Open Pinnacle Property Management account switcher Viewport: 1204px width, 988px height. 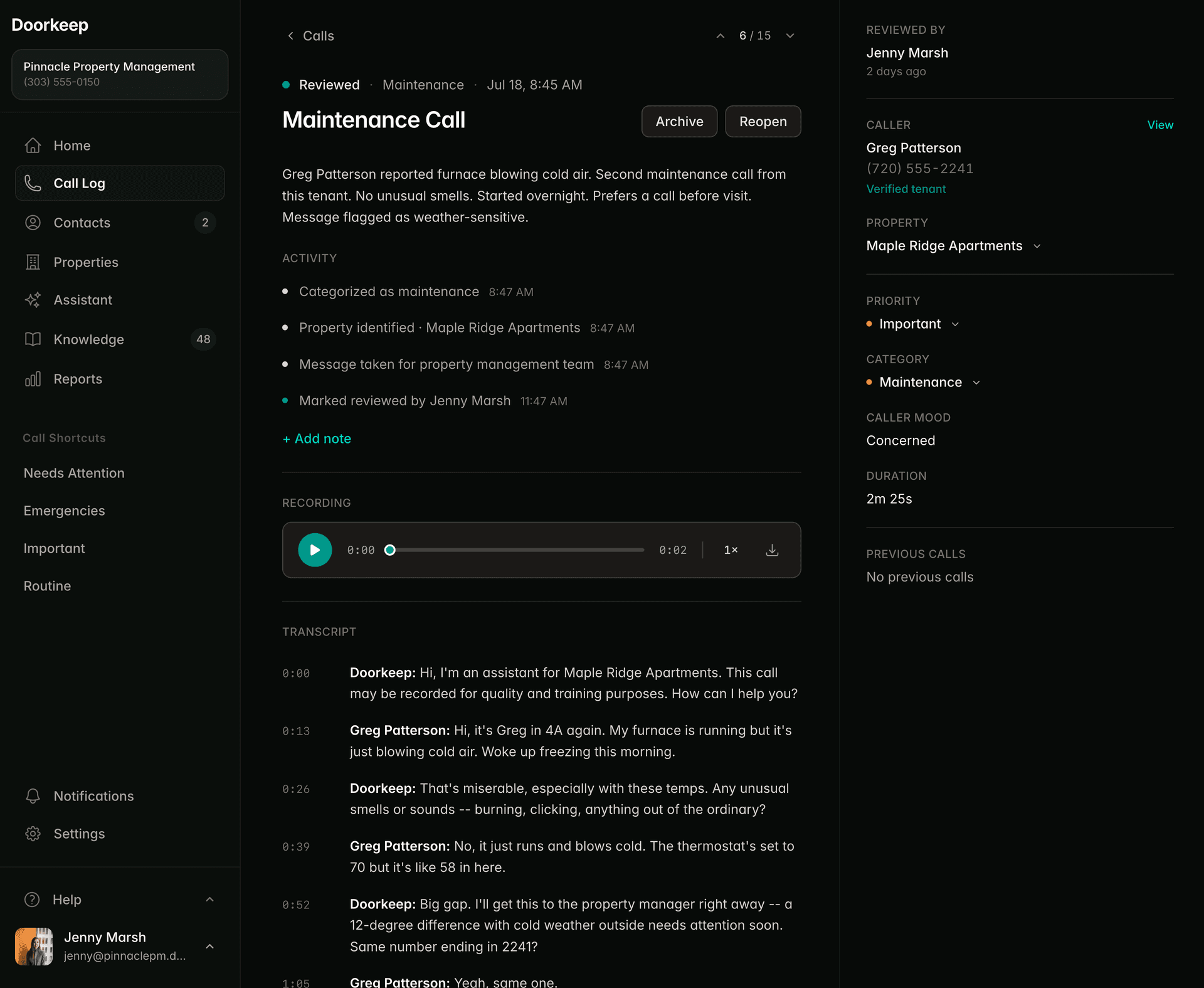coord(120,74)
